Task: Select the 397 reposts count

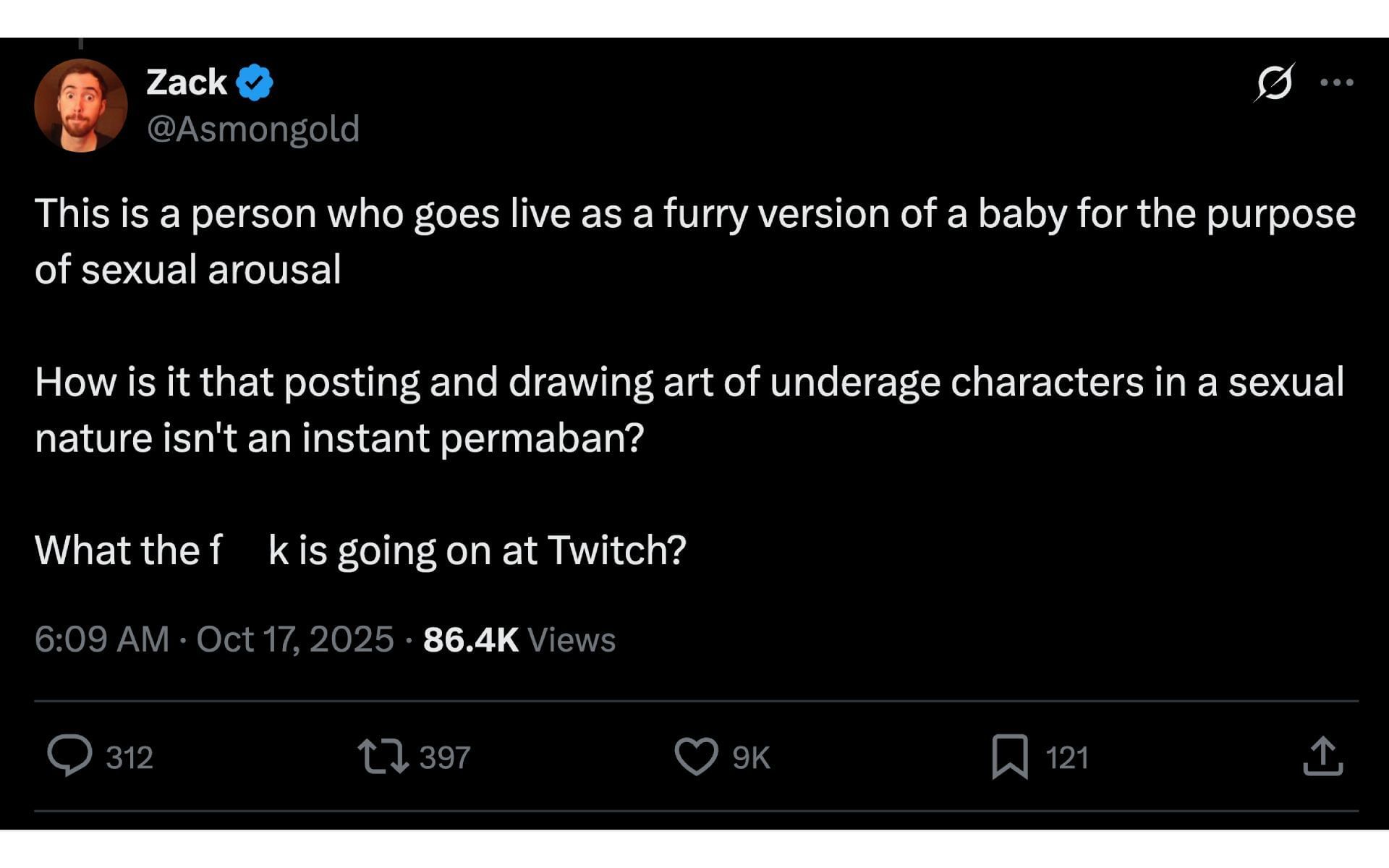Action: point(445,758)
